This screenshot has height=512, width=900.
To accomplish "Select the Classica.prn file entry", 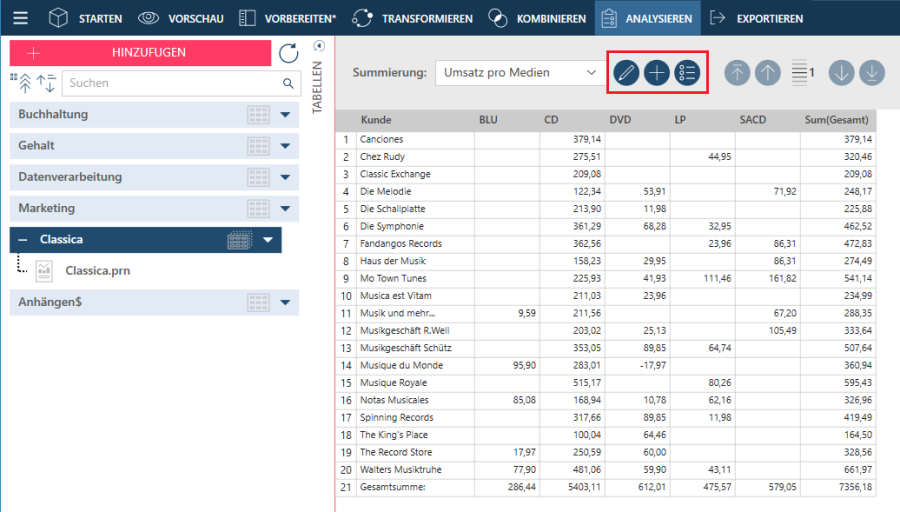I will click(x=97, y=270).
